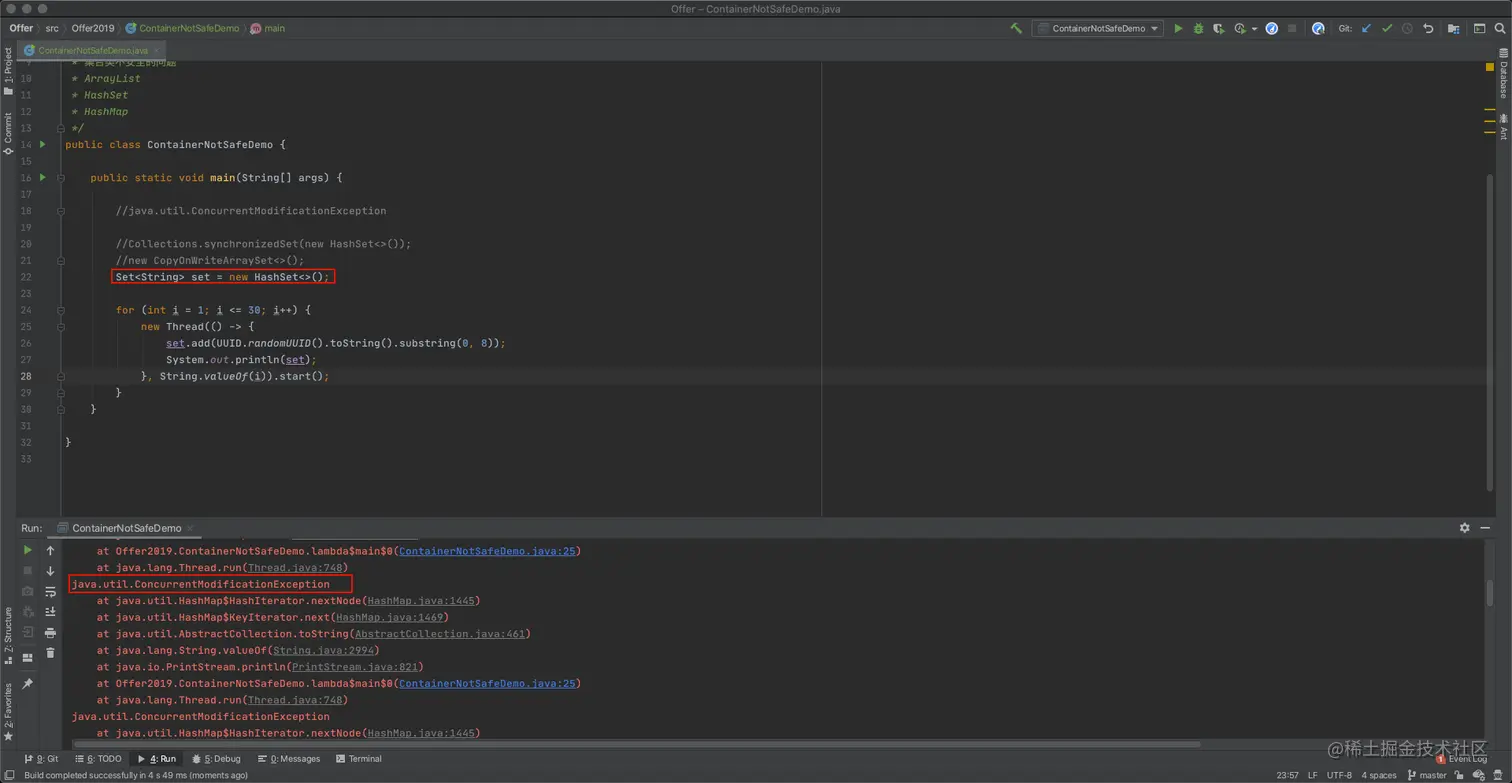1512x783 pixels.
Task: Toggle scroll to end in Run console
Action: pyautogui.click(x=50, y=612)
